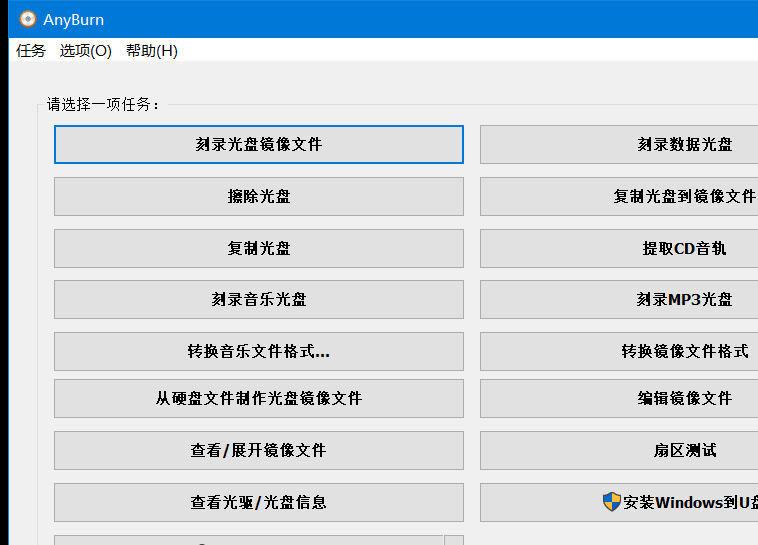
Task: Run the 扇区测试 task
Action: pos(619,451)
